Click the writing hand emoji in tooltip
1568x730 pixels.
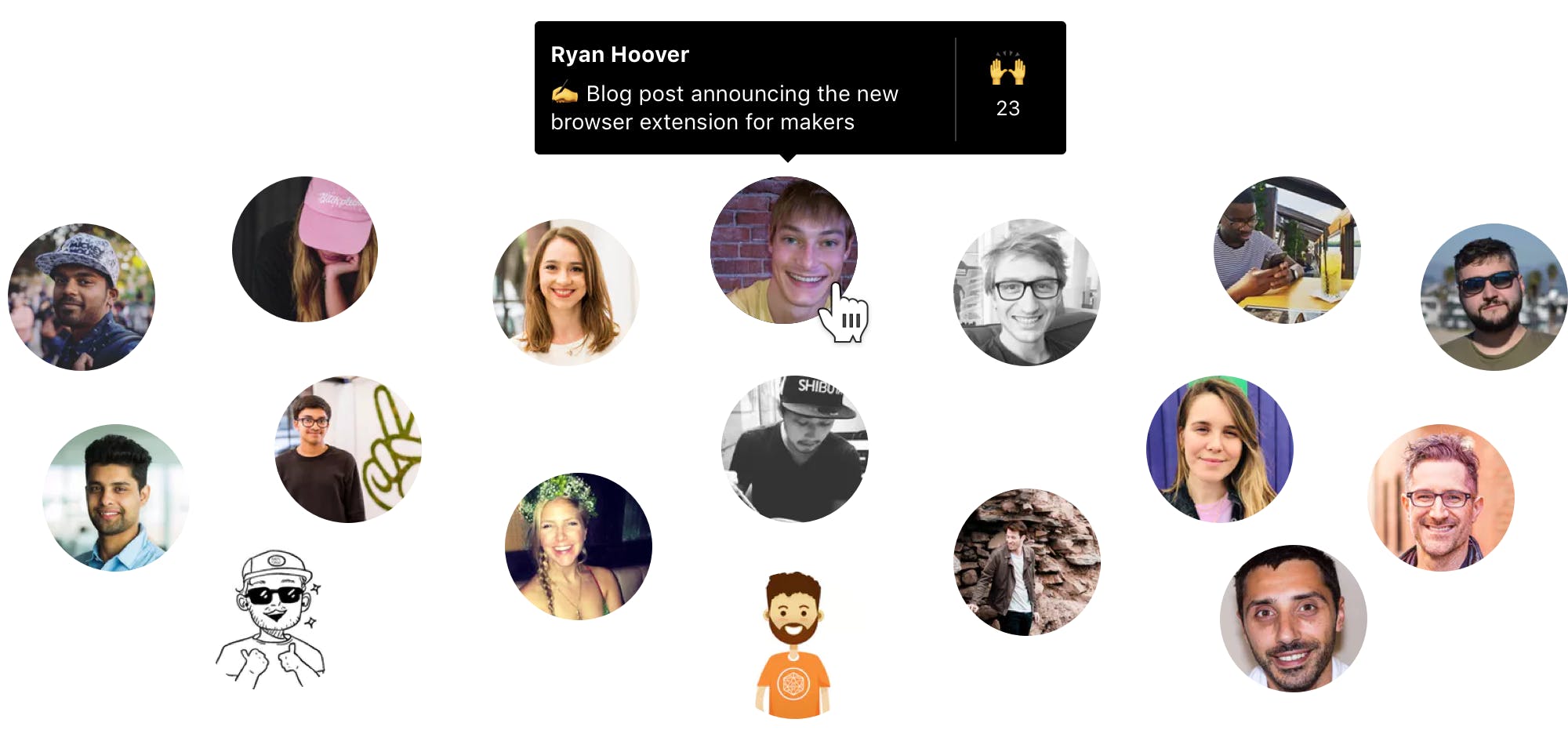coord(564,93)
